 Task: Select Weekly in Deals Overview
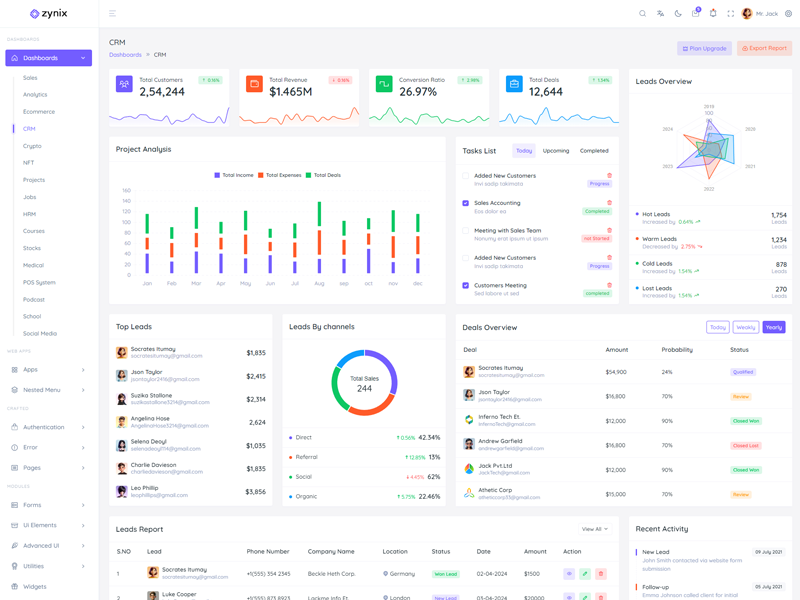tap(745, 327)
